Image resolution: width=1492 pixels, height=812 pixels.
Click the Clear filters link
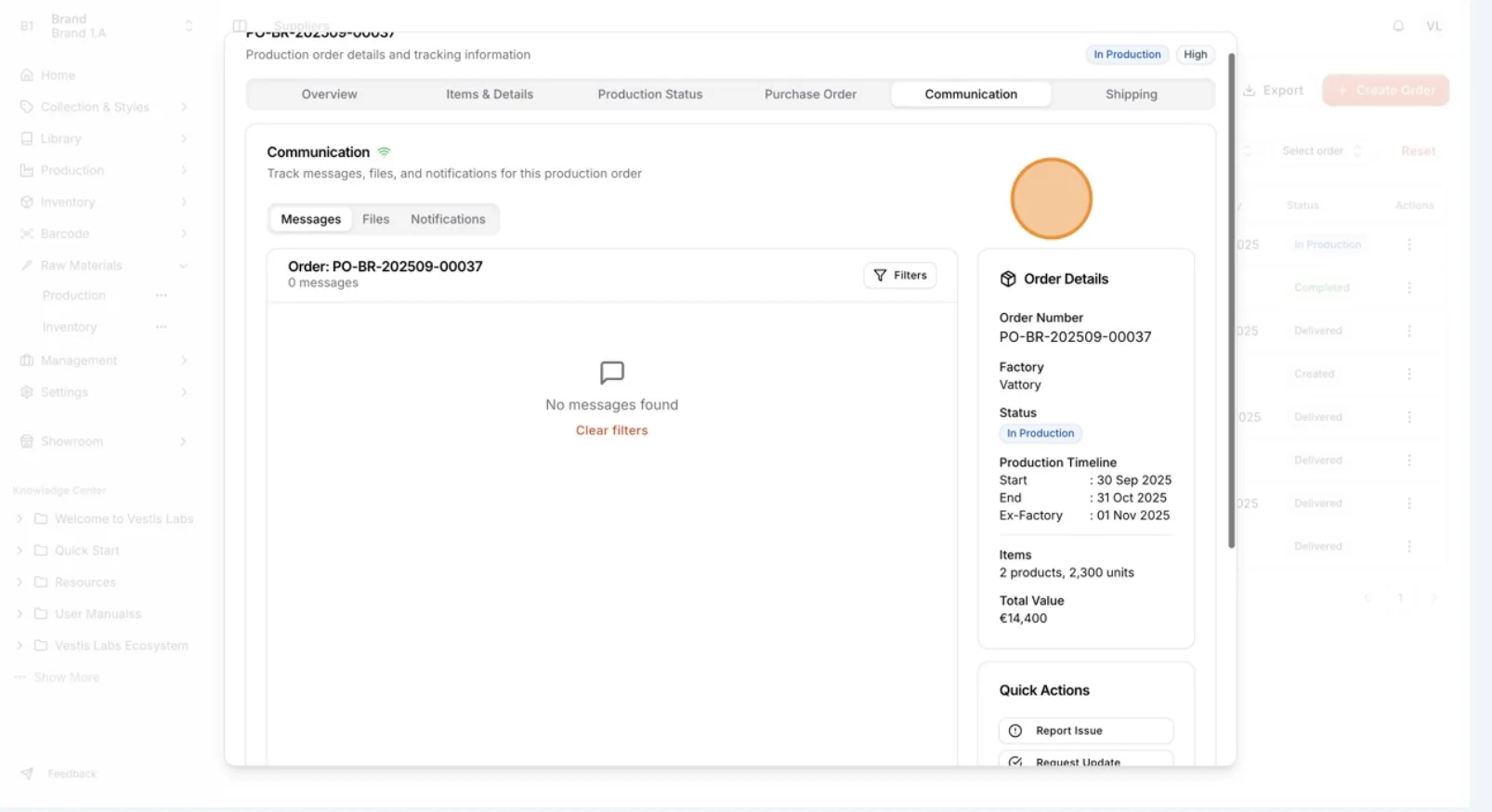pos(611,430)
